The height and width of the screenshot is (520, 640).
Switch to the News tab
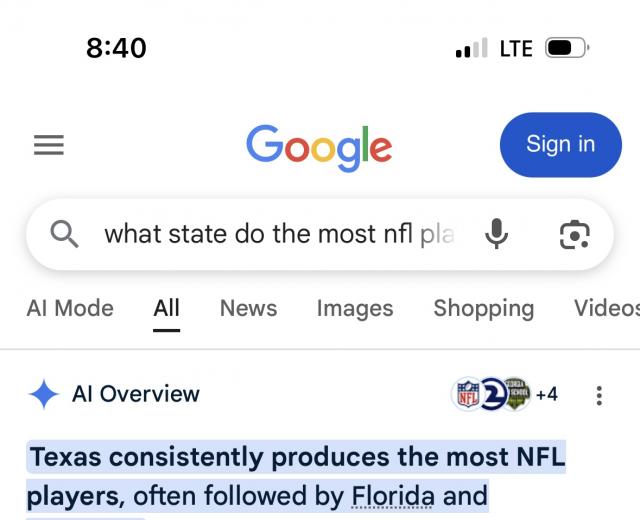(248, 308)
